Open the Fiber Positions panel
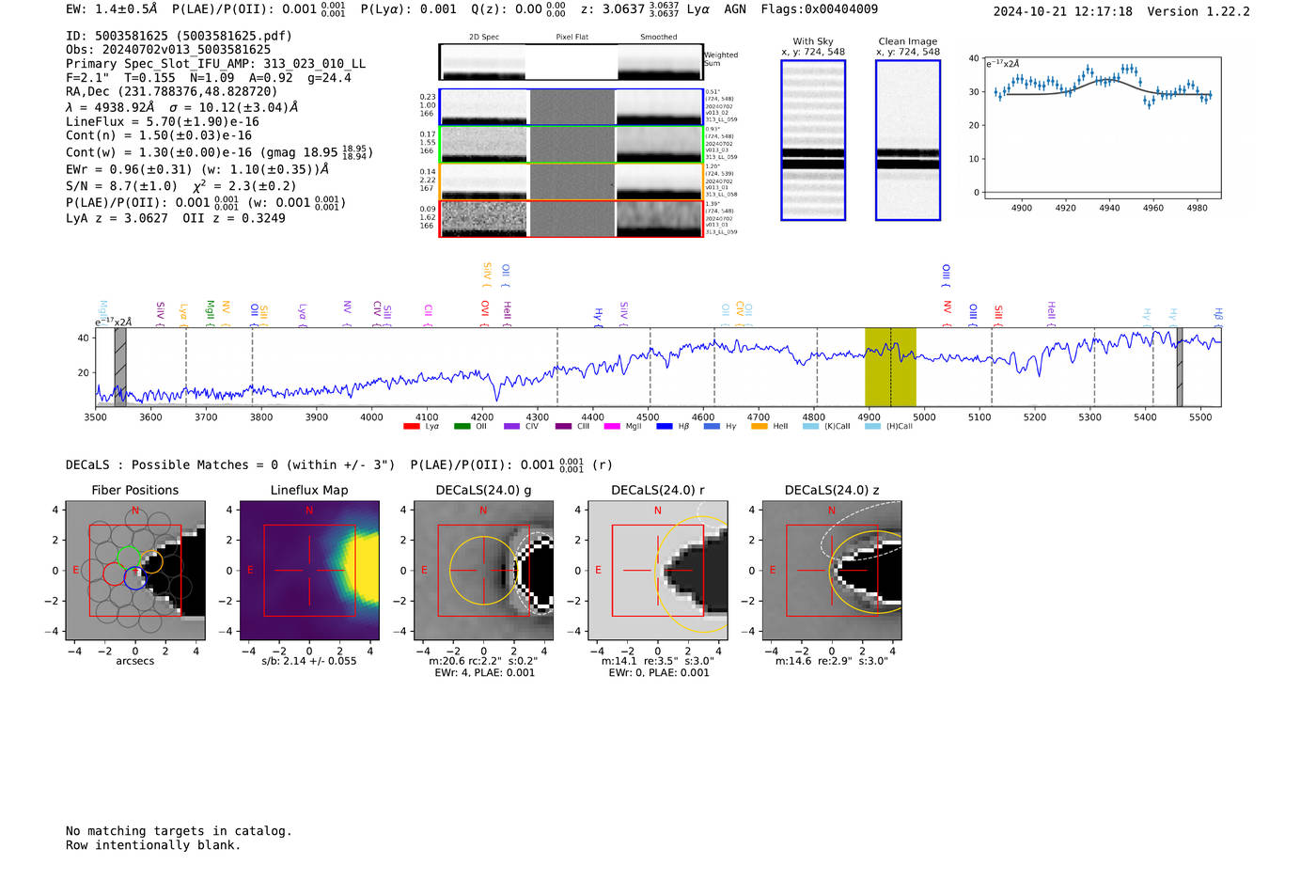 click(135, 571)
